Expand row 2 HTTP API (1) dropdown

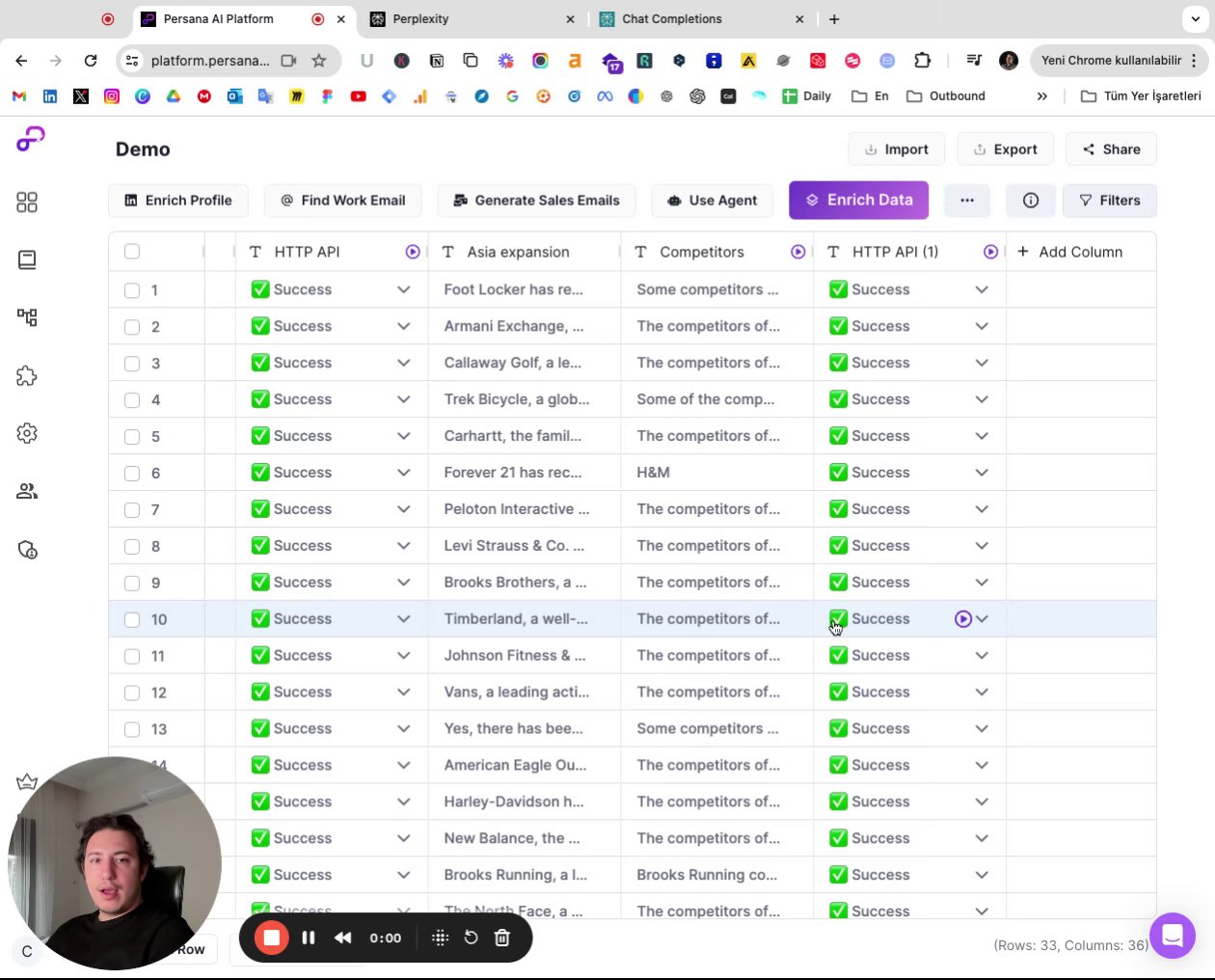pyautogui.click(x=982, y=326)
